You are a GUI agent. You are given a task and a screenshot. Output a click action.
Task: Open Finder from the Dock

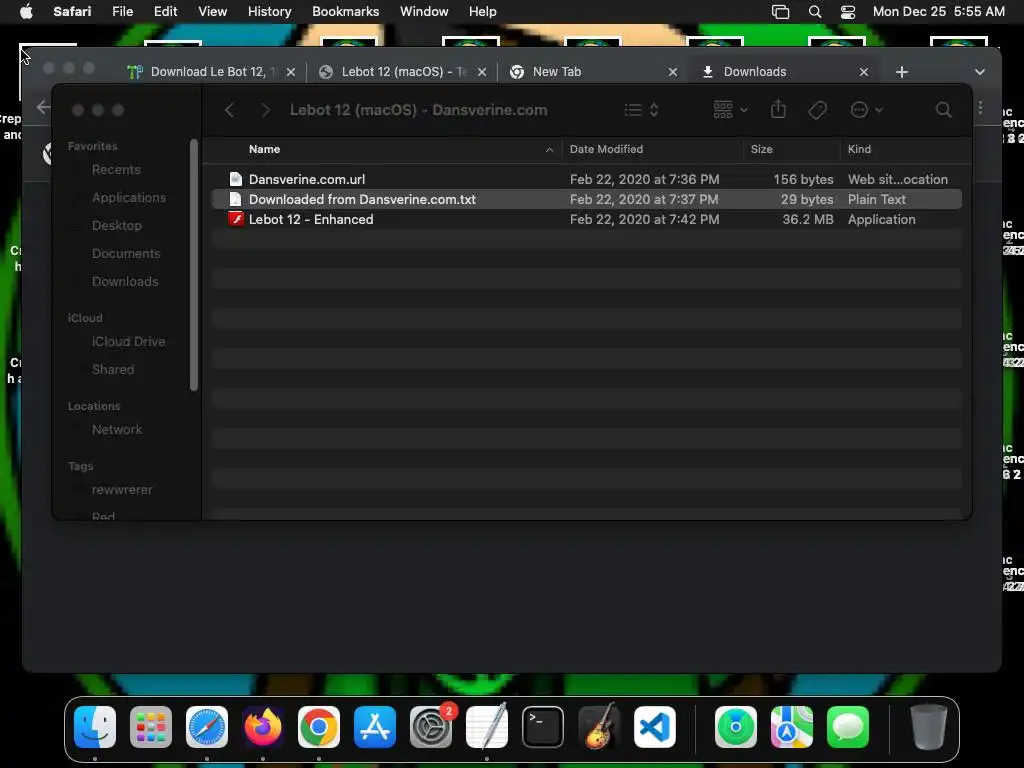(x=95, y=727)
